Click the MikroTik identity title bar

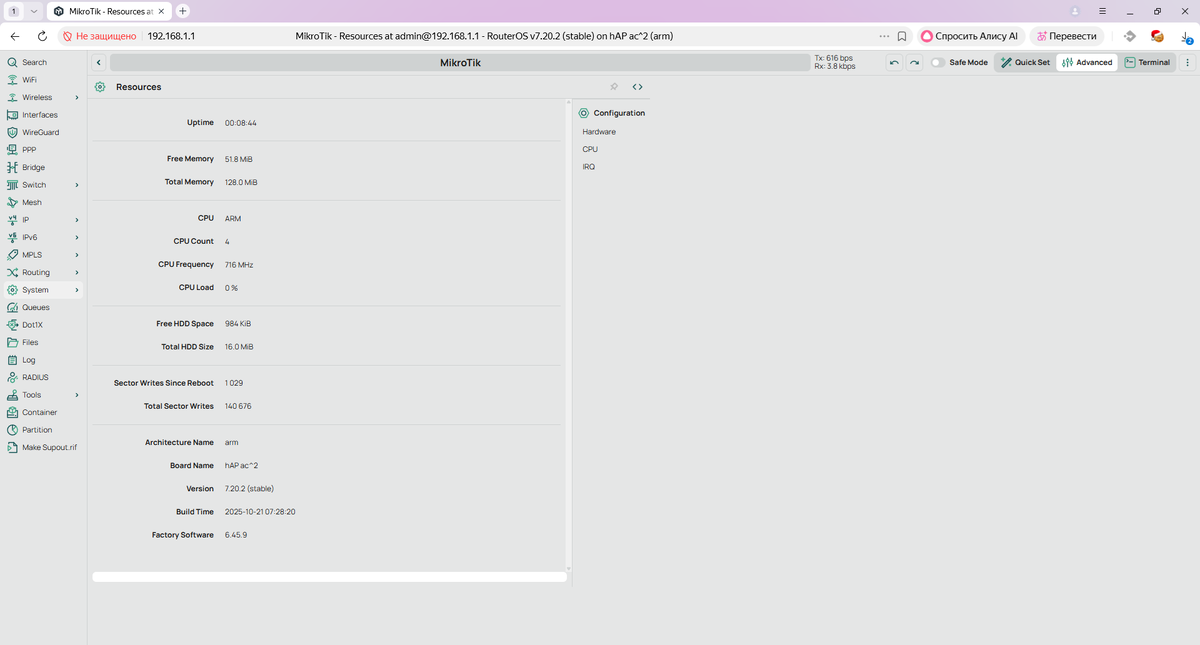coord(460,62)
